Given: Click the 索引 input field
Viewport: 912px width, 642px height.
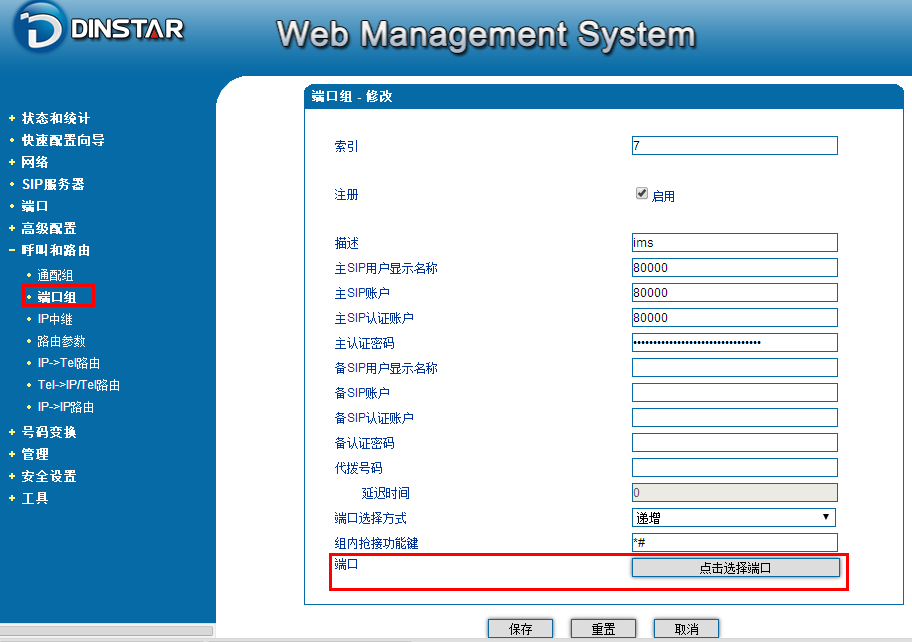Looking at the screenshot, I should point(734,146).
